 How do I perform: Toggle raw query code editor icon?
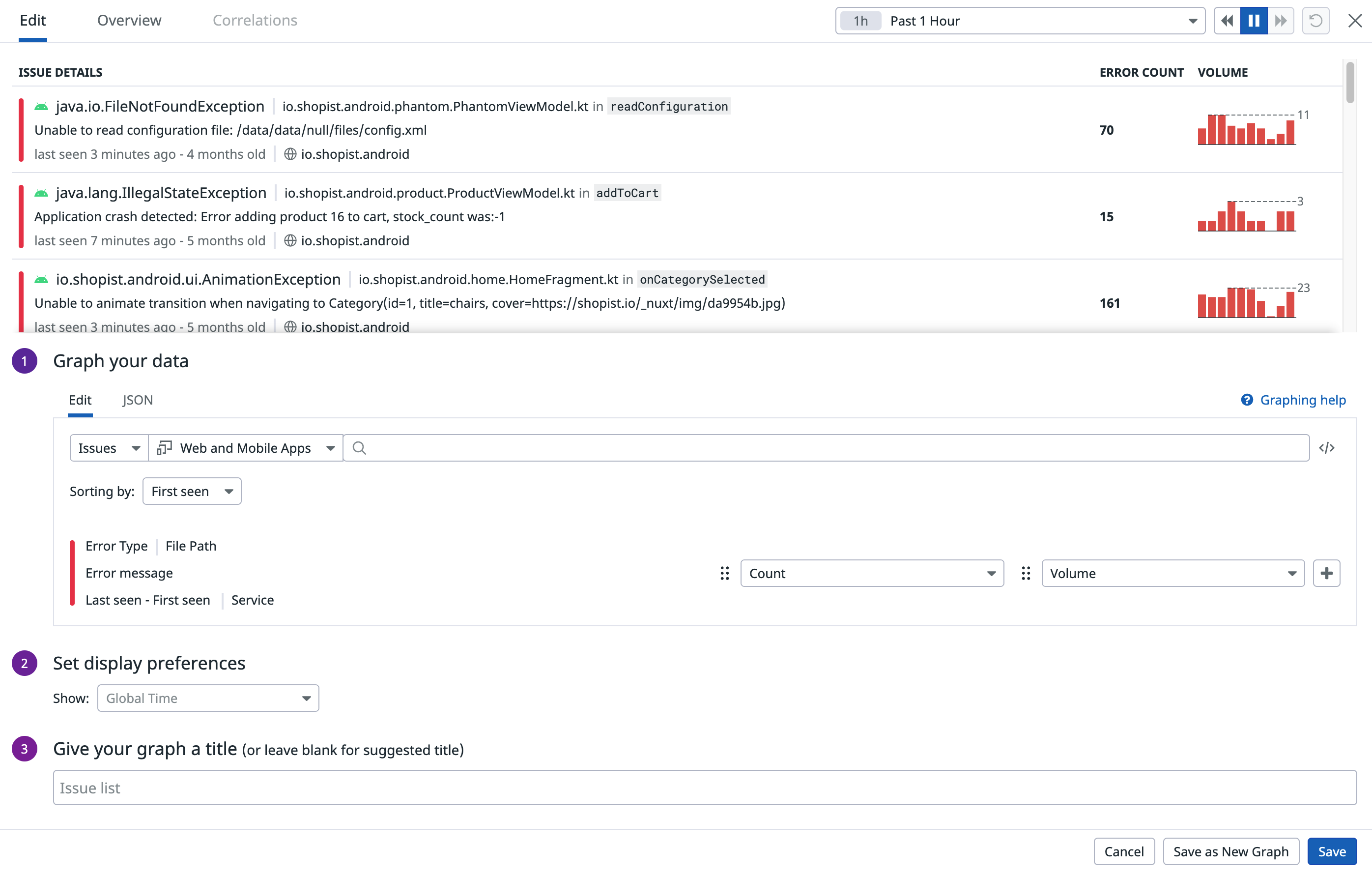pos(1326,448)
